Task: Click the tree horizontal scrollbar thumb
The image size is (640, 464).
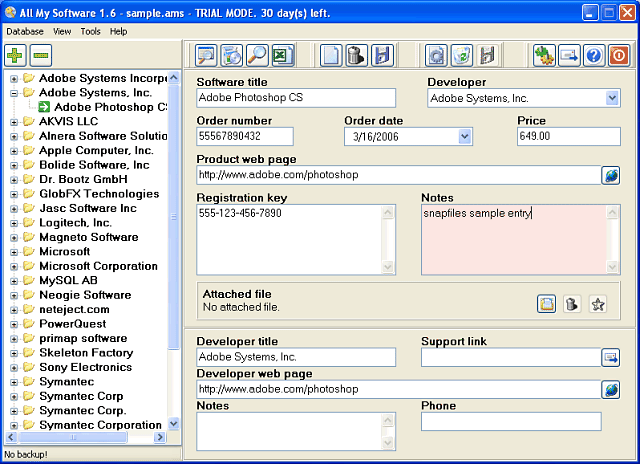Action: click(x=73, y=437)
